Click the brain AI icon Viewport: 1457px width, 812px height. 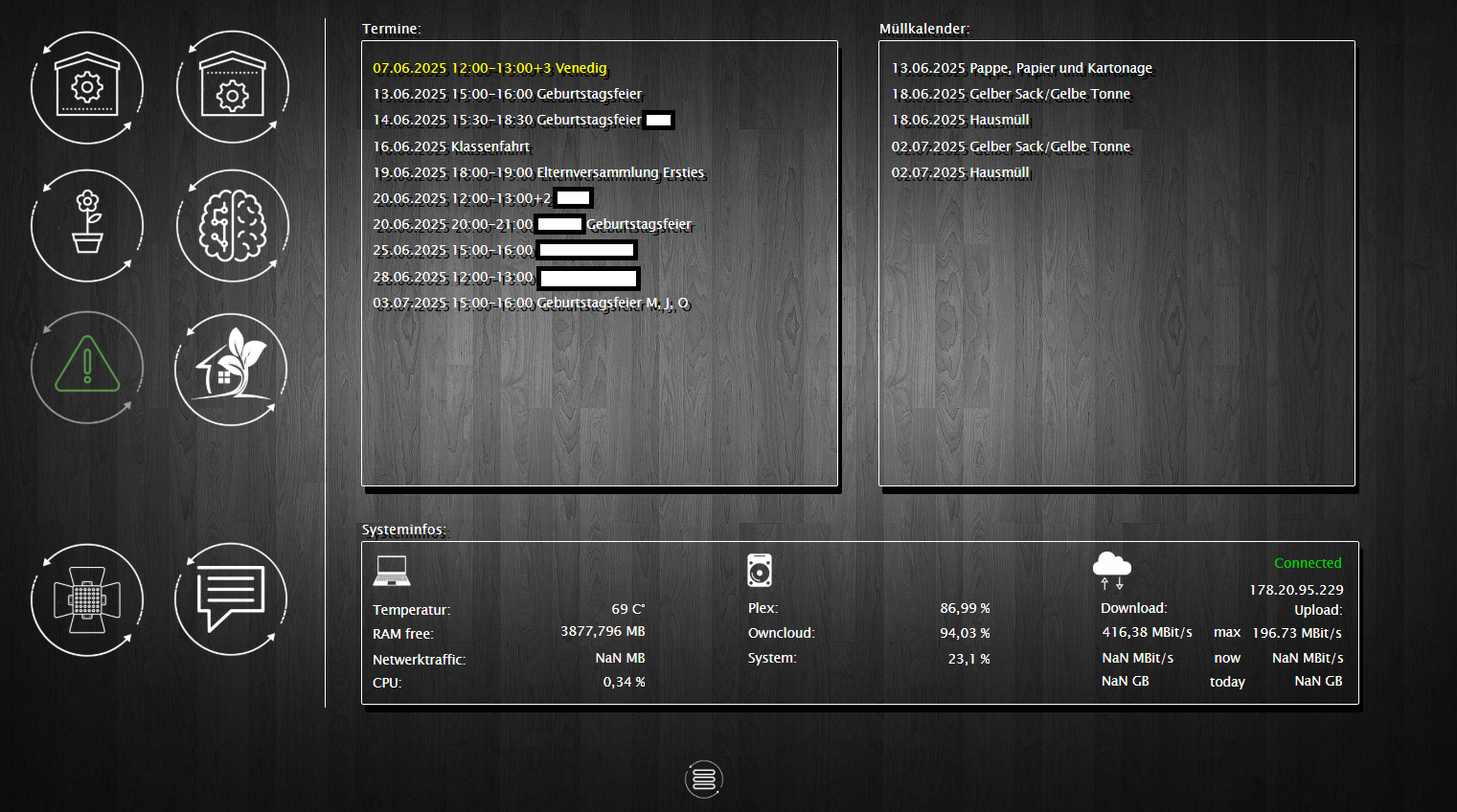click(232, 226)
